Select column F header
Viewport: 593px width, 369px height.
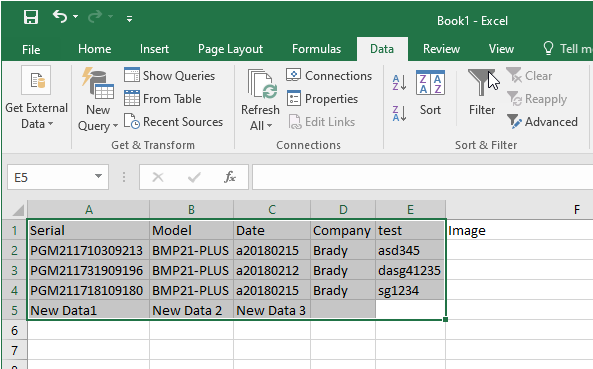tap(576, 209)
